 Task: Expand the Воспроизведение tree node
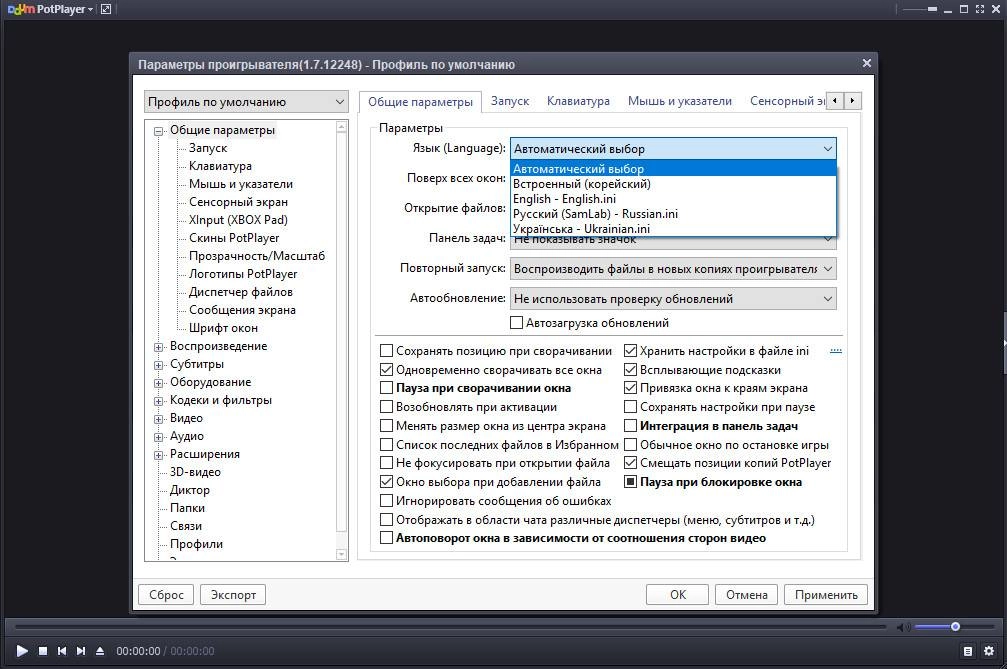click(158, 347)
